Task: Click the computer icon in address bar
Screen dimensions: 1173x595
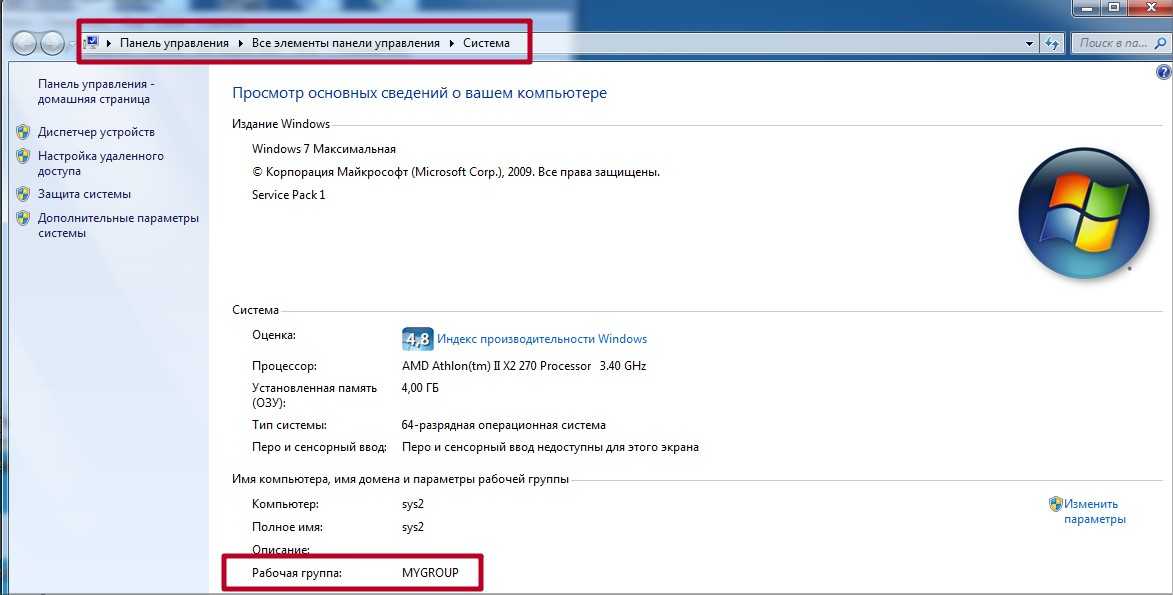Action: coord(92,43)
